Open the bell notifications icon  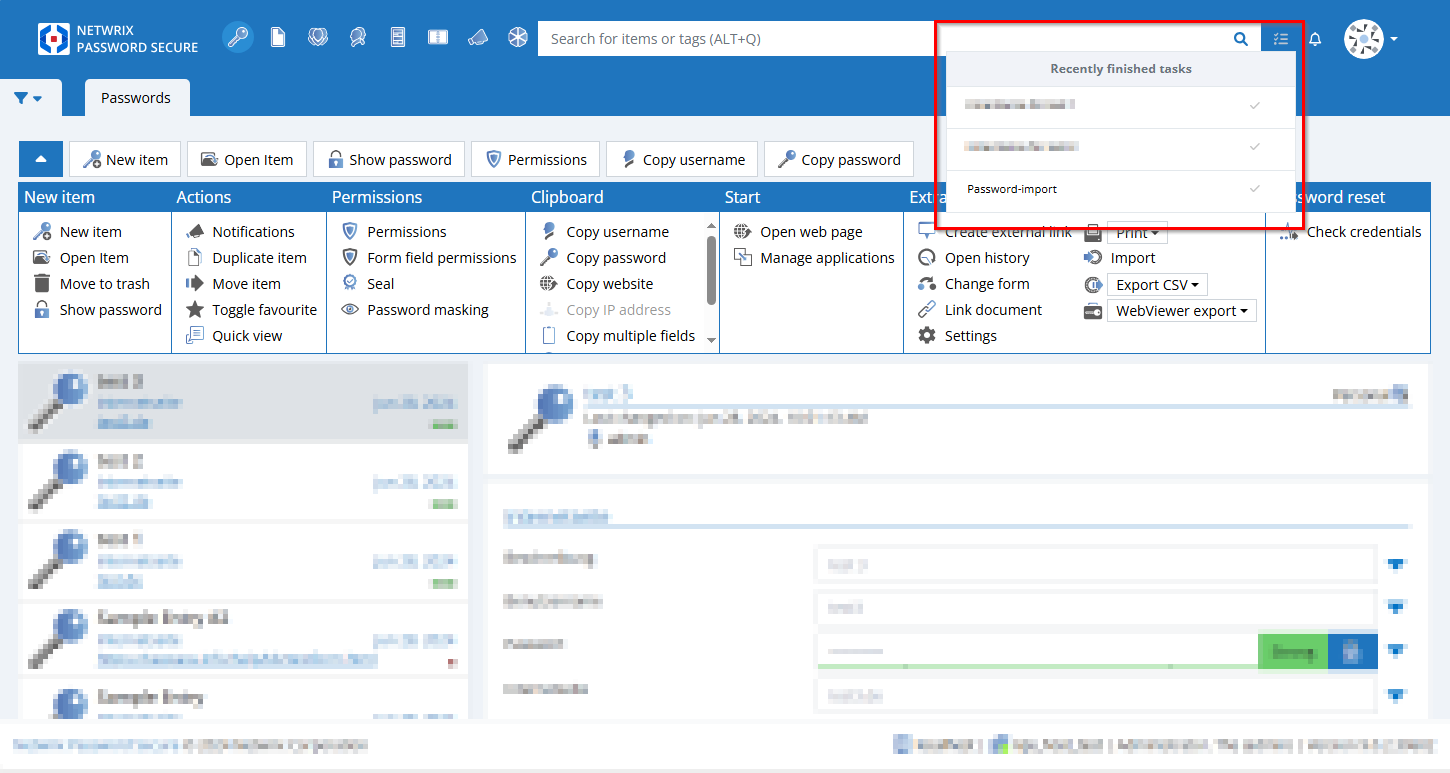click(1316, 39)
